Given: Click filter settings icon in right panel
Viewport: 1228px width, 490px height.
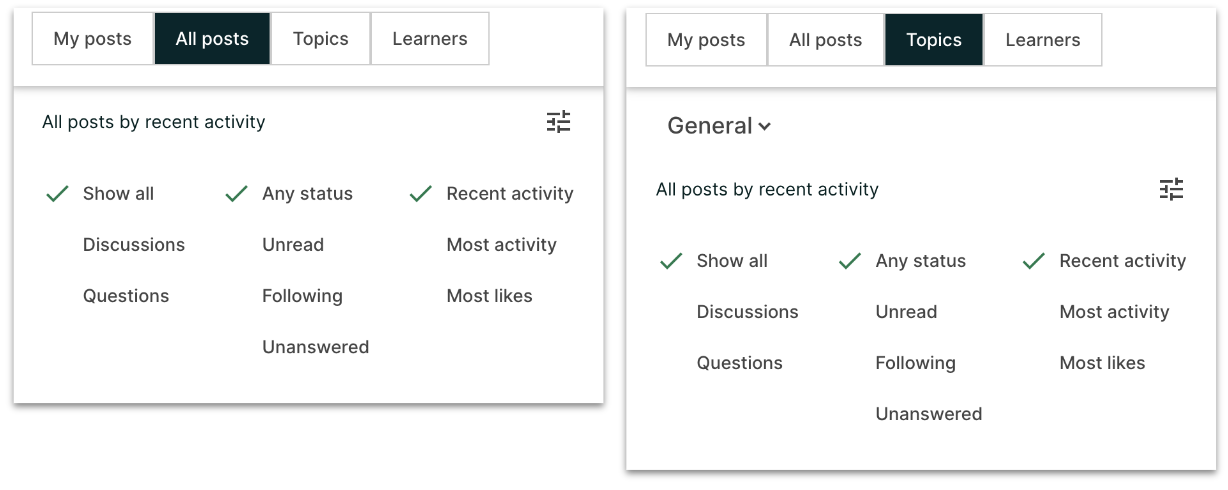Looking at the screenshot, I should click(1171, 189).
